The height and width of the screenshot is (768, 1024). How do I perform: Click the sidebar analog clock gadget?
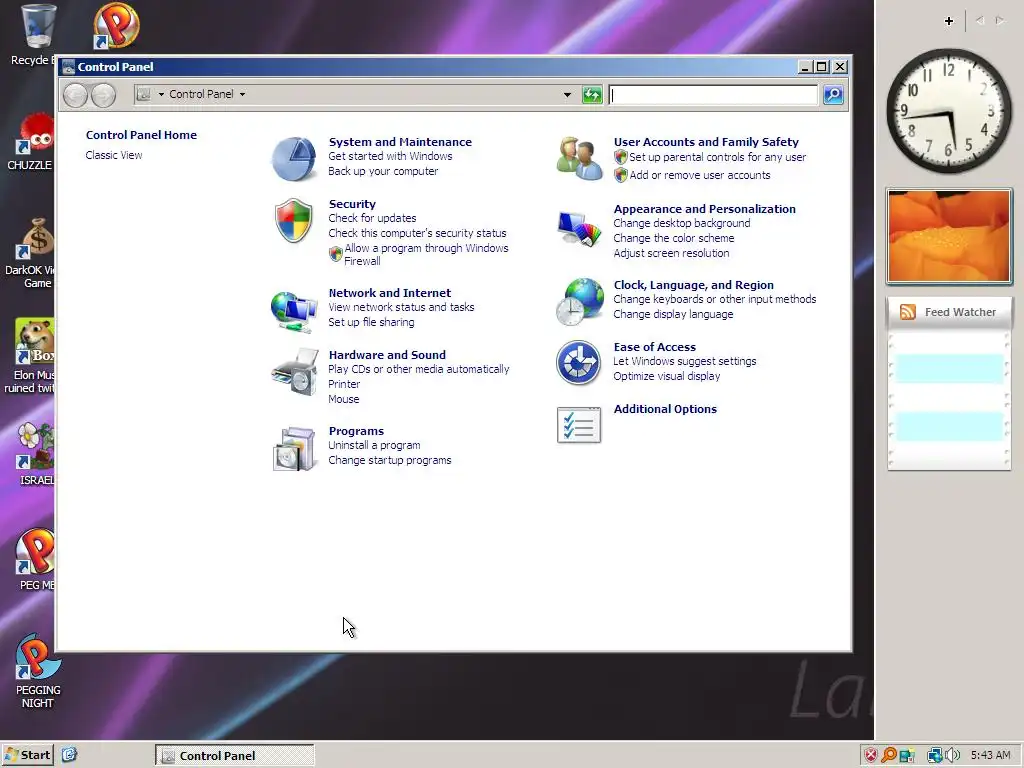click(x=948, y=111)
